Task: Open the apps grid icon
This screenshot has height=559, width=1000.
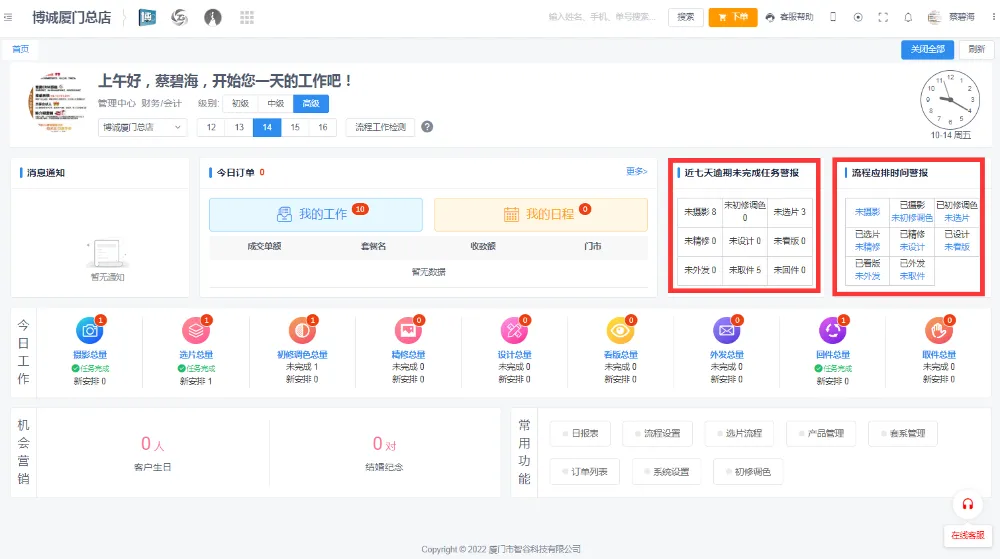Action: coord(246,17)
